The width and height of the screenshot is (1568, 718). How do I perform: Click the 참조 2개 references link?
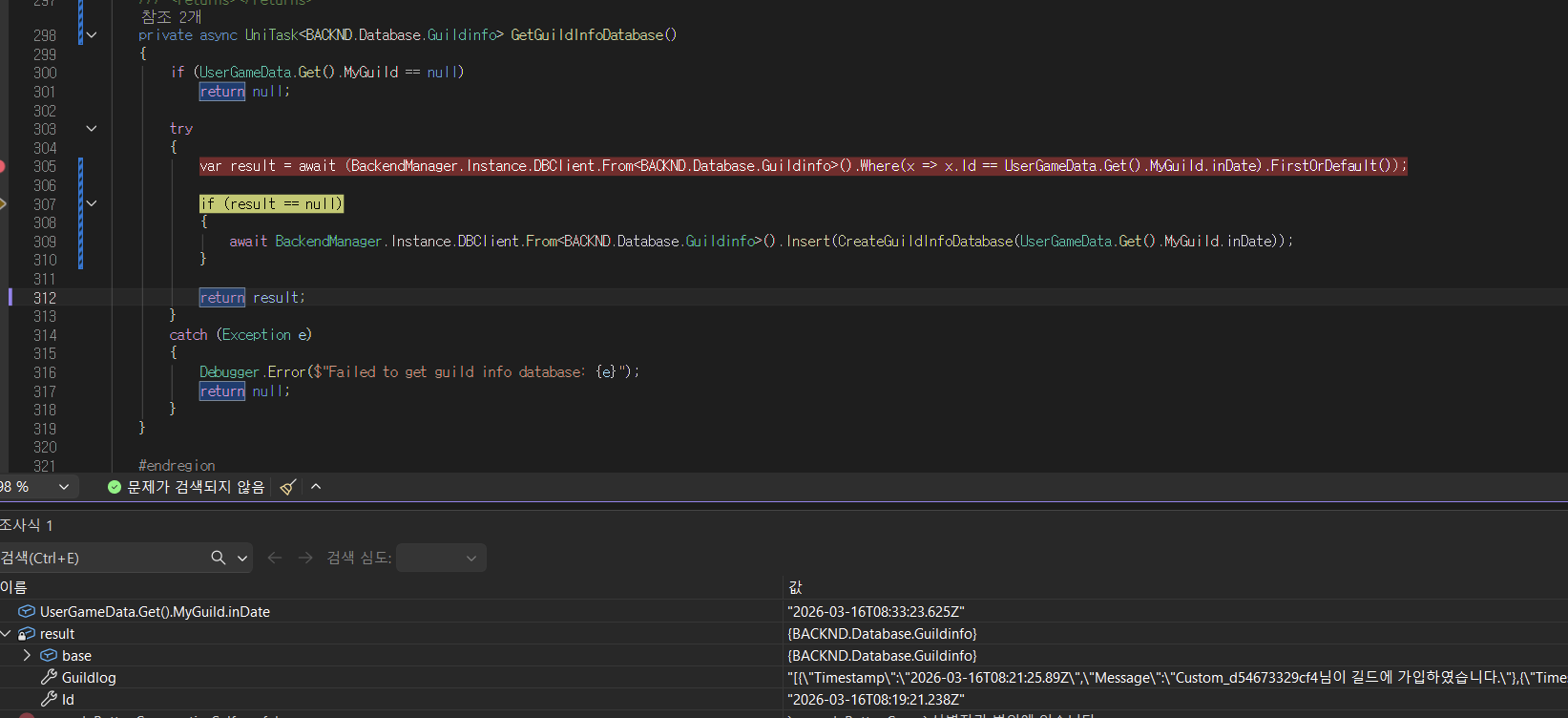point(171,17)
